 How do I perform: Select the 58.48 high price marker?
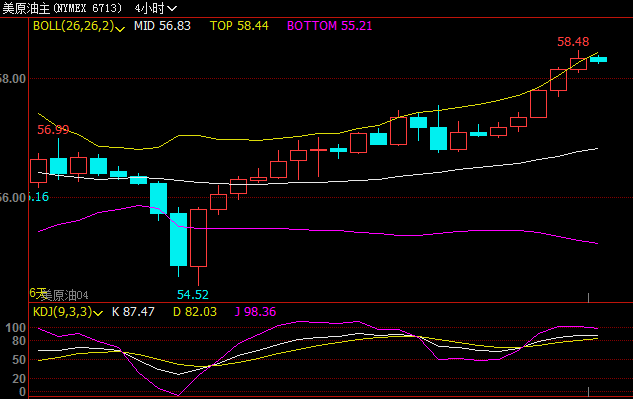pyautogui.click(x=573, y=42)
